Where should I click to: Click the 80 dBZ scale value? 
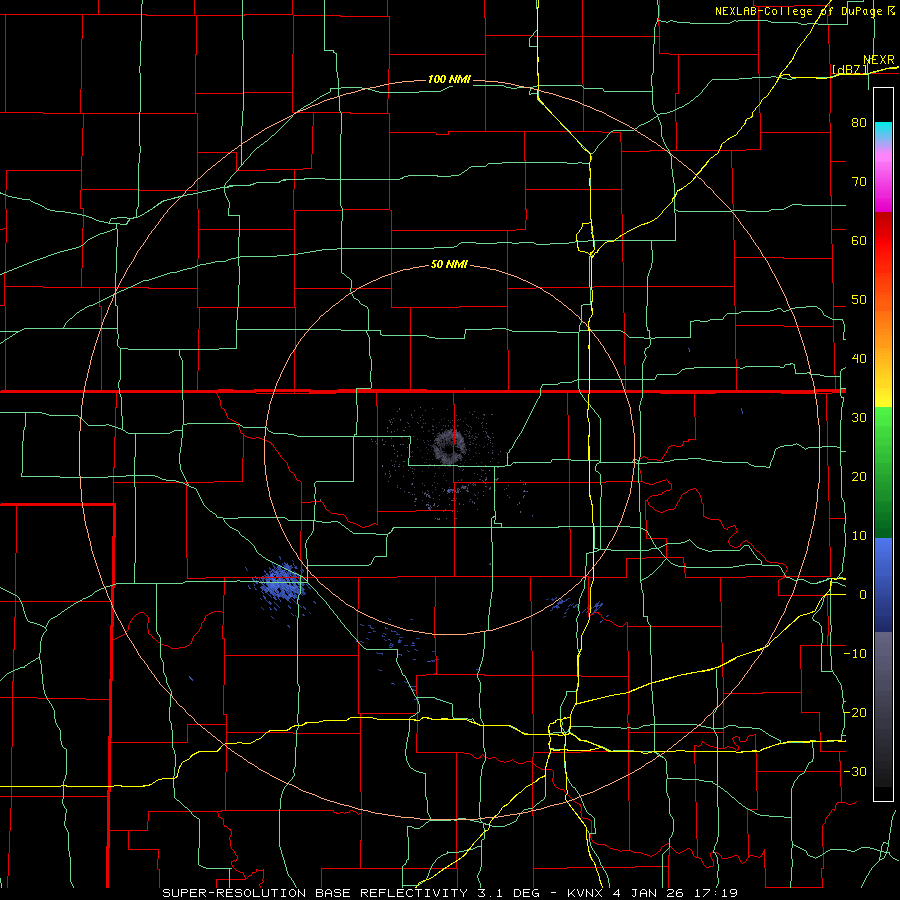coord(859,123)
